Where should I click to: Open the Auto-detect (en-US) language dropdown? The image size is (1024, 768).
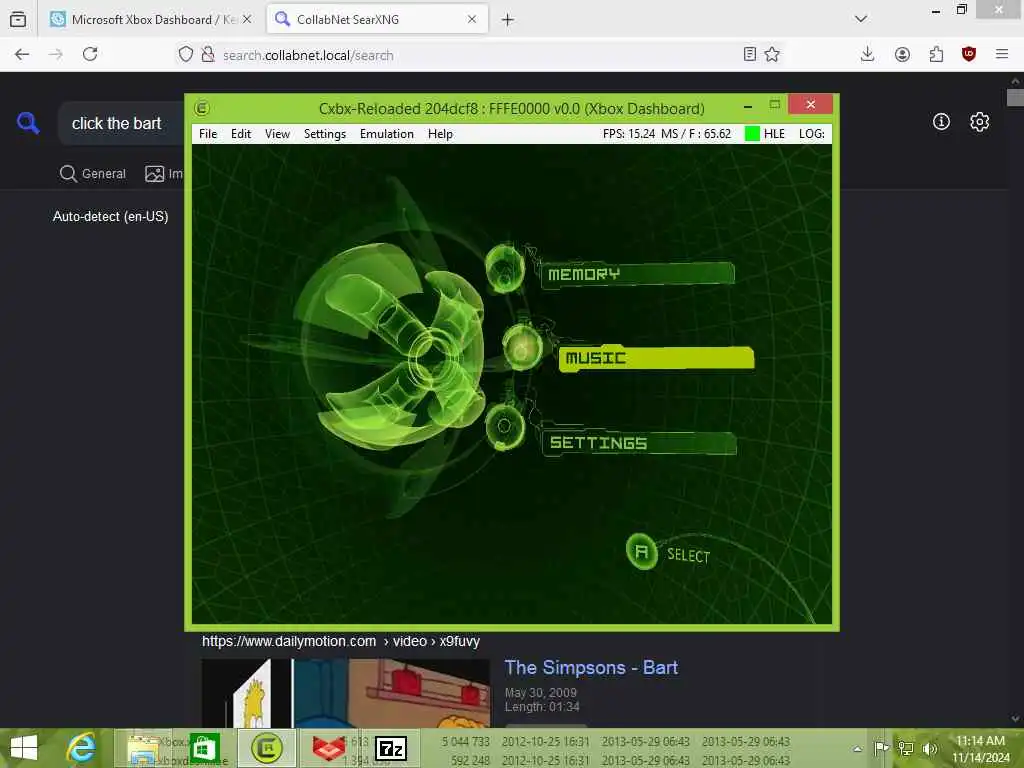110,216
